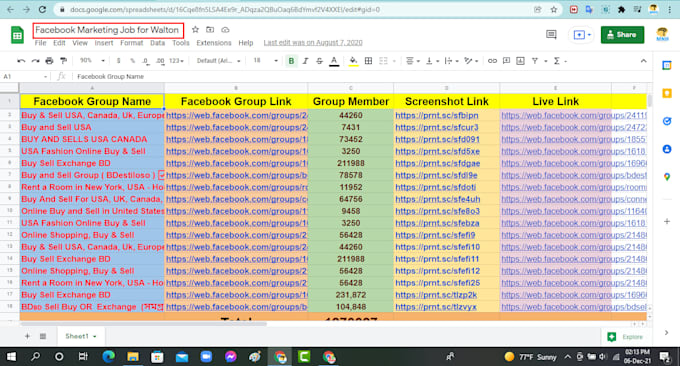Image resolution: width=680 pixels, height=366 pixels.
Task: Open the zoom level 90% dropdown
Action: (92, 61)
